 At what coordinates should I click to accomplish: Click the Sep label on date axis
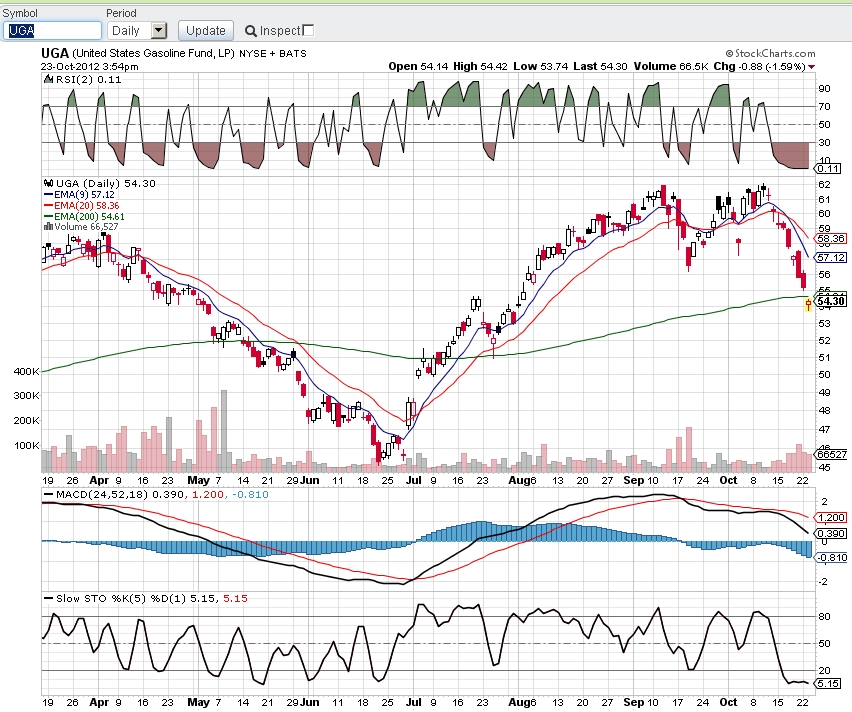pos(634,480)
